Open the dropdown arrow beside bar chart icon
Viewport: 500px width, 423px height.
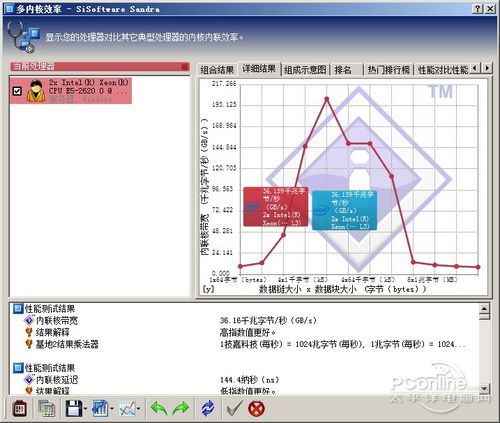[x=112, y=409]
